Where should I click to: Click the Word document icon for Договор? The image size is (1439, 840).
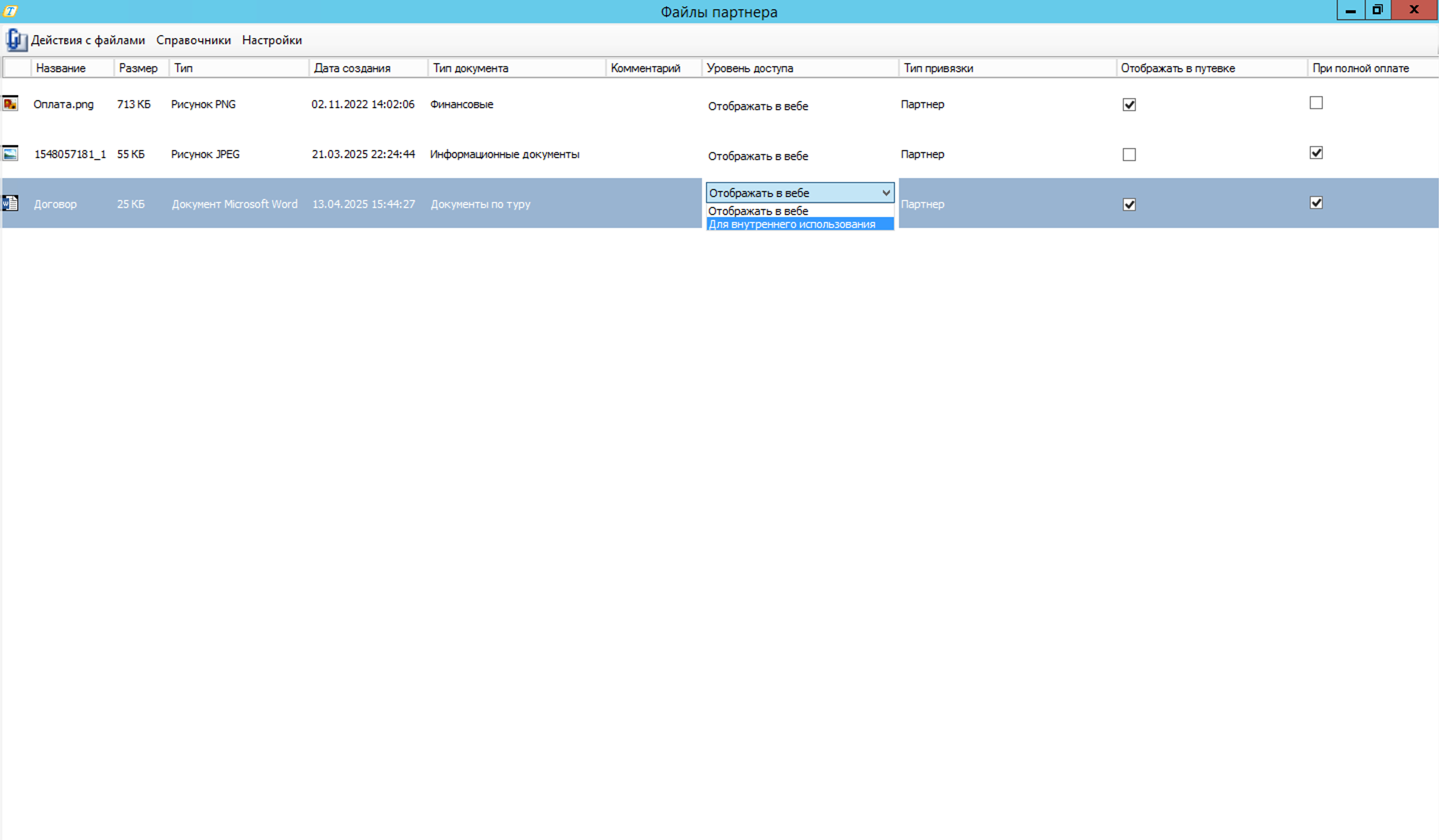[10, 203]
